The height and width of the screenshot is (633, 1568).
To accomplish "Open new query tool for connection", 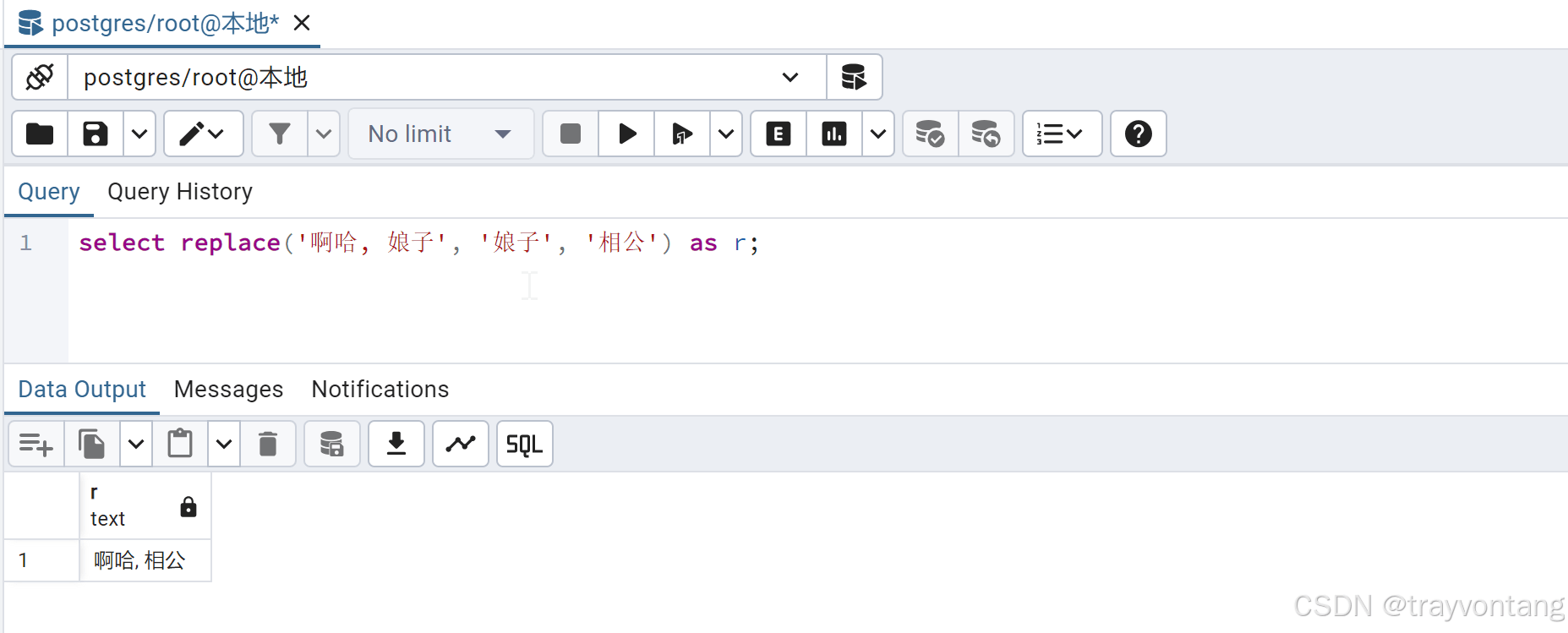I will click(854, 78).
